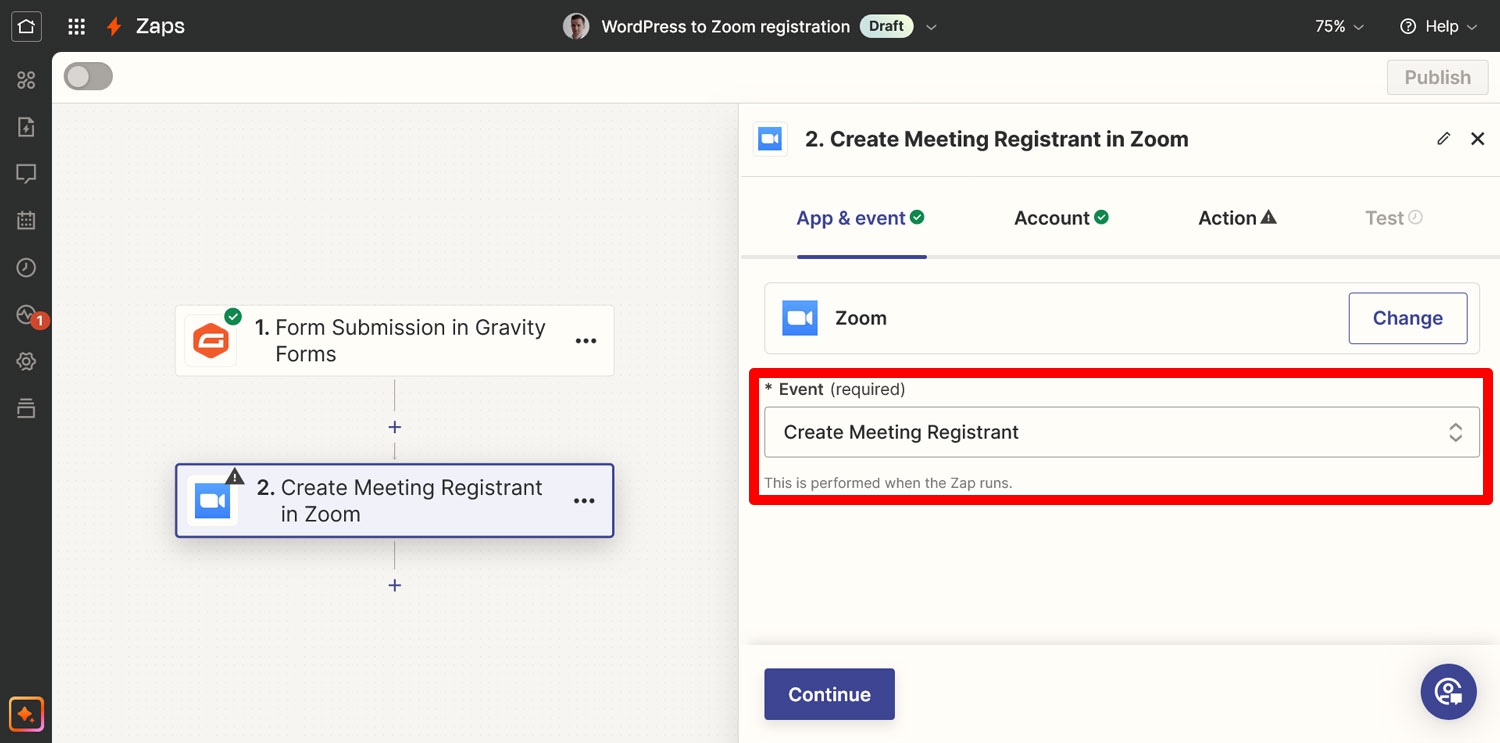The width and height of the screenshot is (1500, 743).
Task: Add a step after the Zoom step
Action: [x=395, y=585]
